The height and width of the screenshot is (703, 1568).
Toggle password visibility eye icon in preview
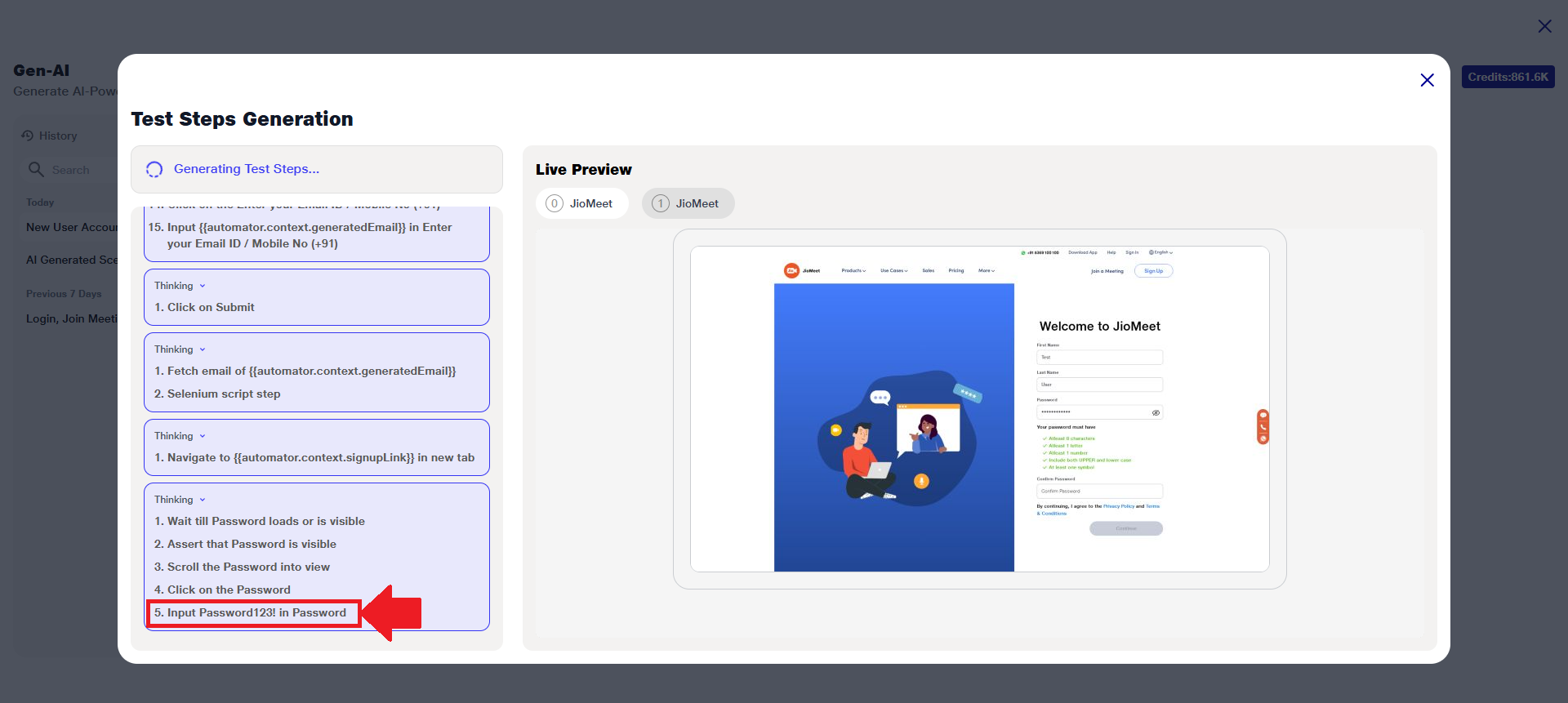click(1156, 413)
